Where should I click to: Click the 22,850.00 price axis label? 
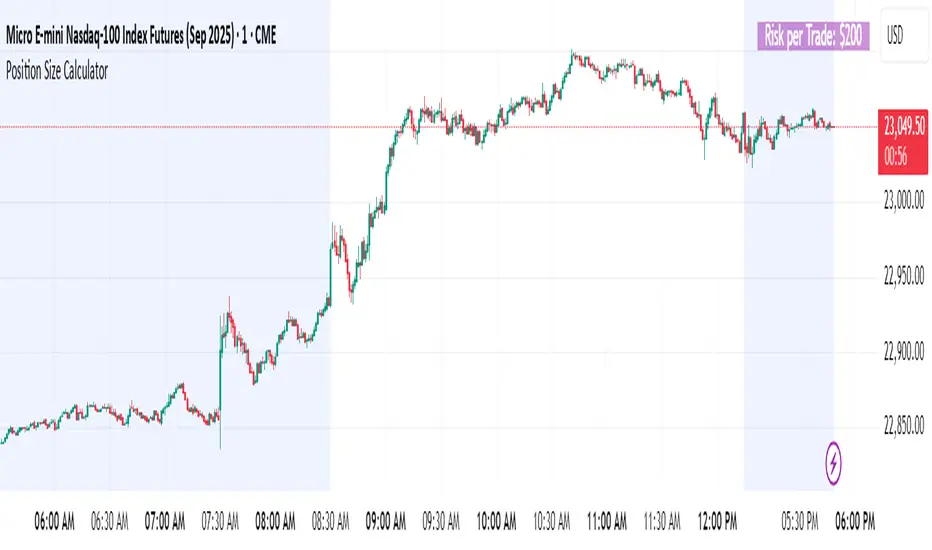coord(903,427)
